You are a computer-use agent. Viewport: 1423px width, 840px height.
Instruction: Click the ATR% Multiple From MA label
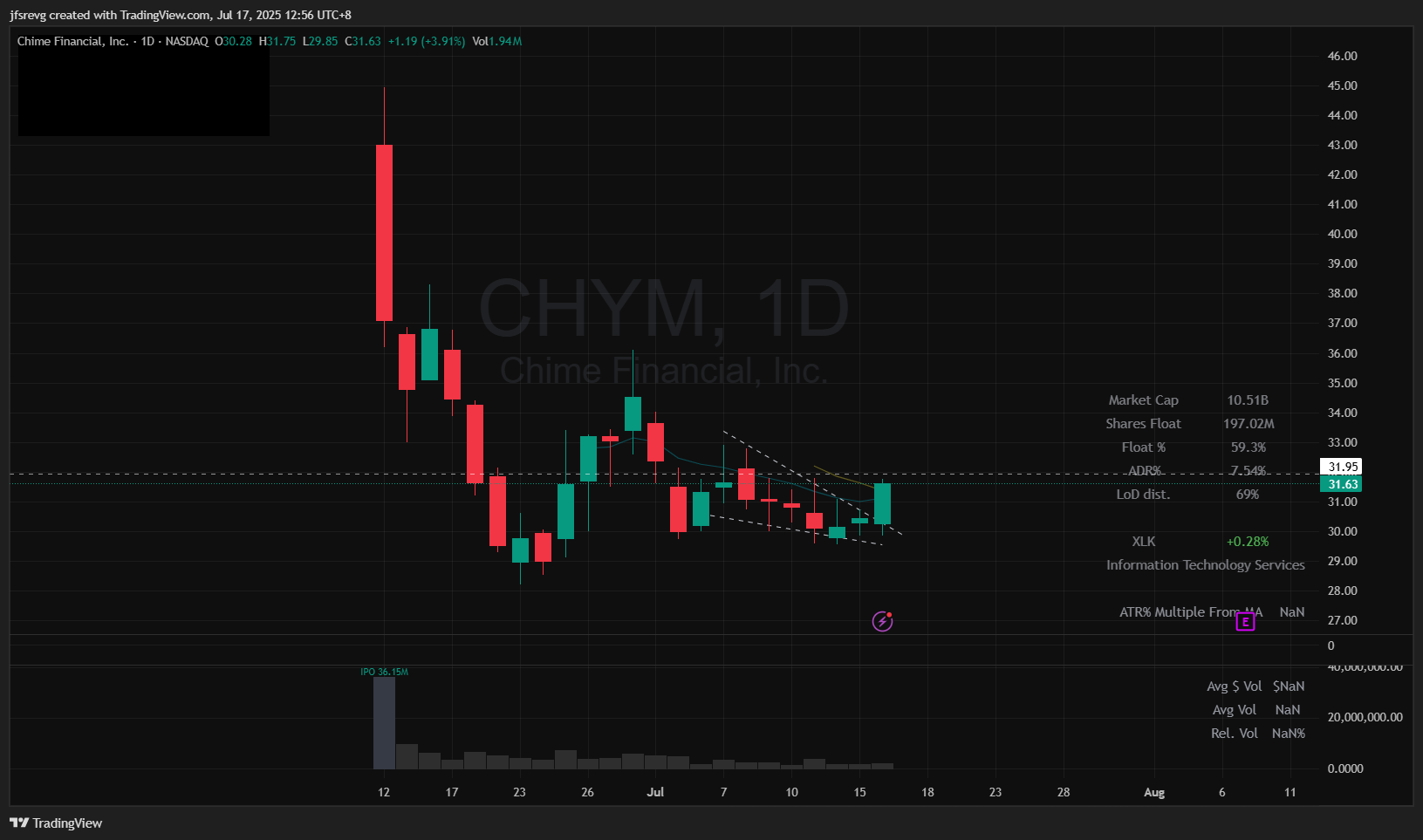click(1191, 612)
